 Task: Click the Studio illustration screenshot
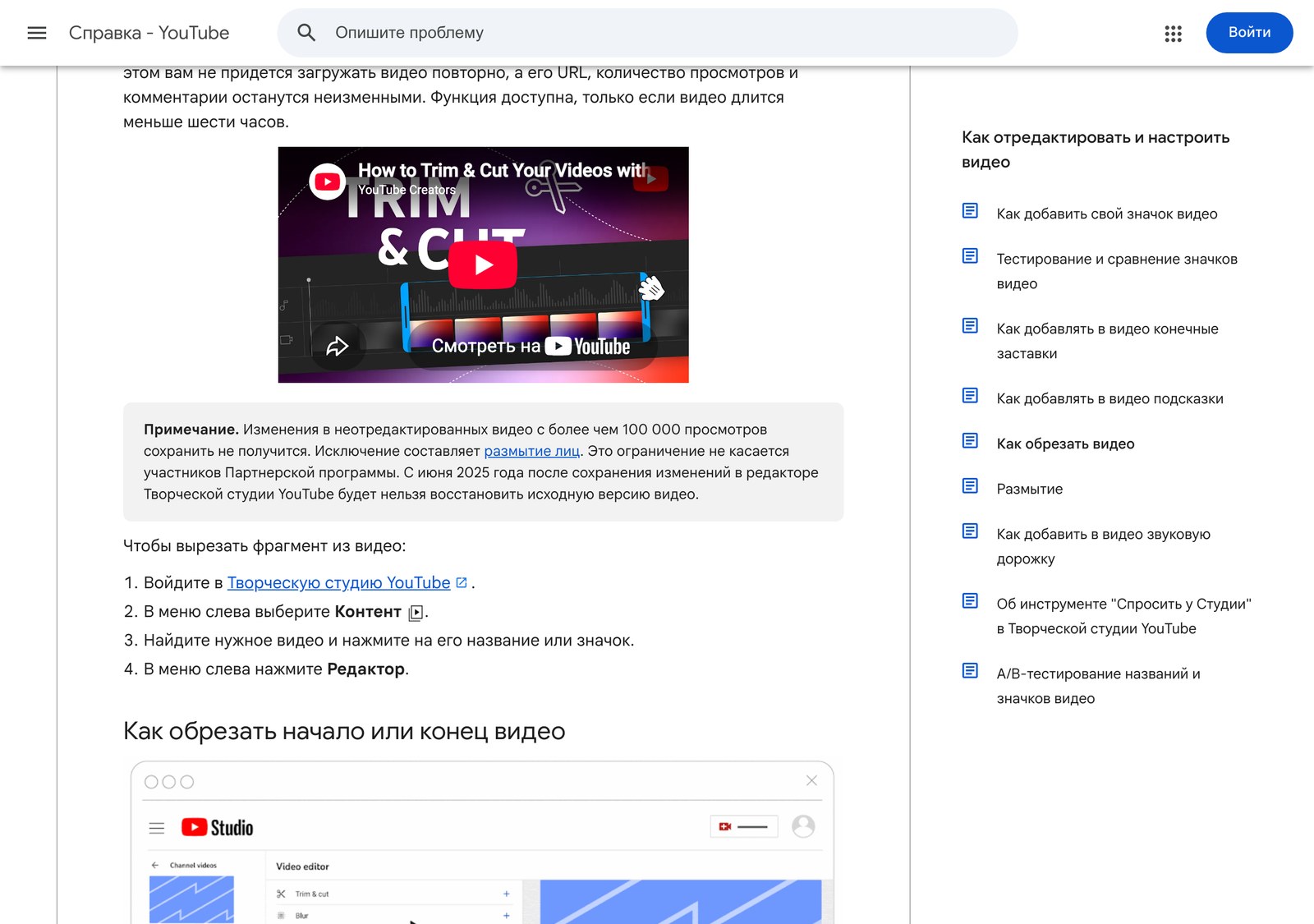click(x=482, y=842)
